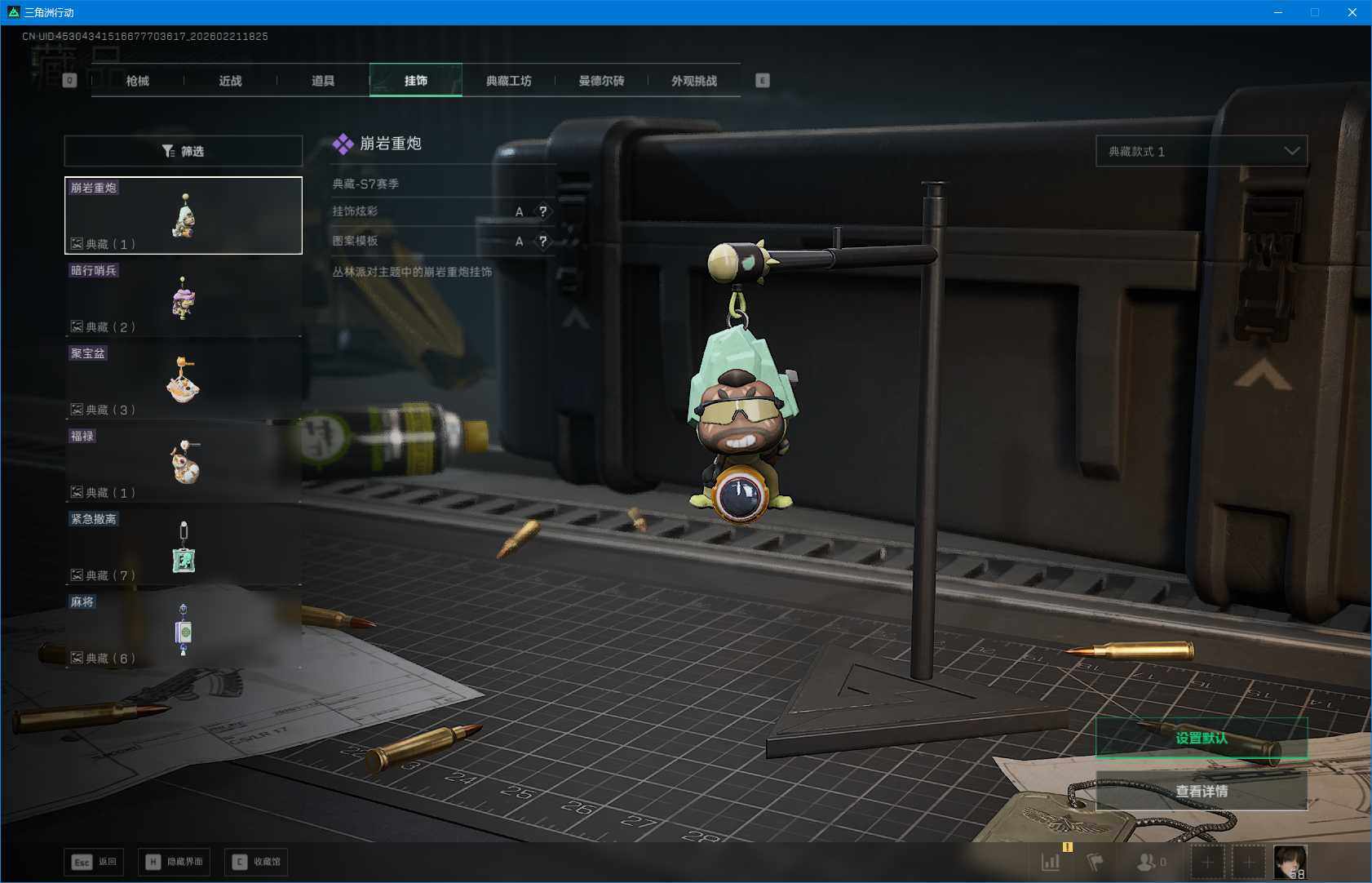Open the stats bar-chart icon
This screenshot has width=1372, height=883.
click(x=1051, y=861)
